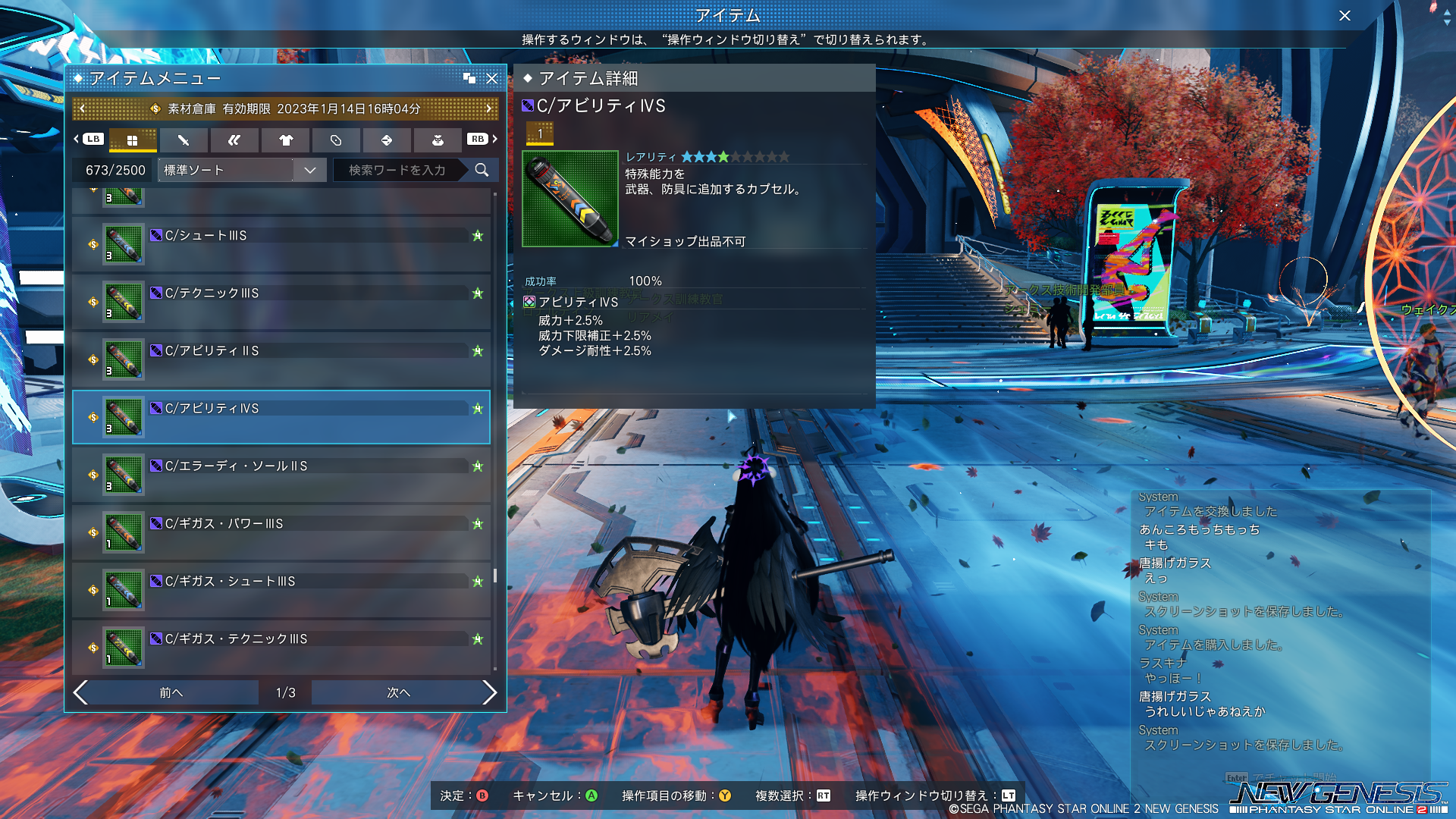Click star marker on C/ギガス・テクニックⅢS row
The width and height of the screenshot is (1456, 819).
pyautogui.click(x=478, y=639)
